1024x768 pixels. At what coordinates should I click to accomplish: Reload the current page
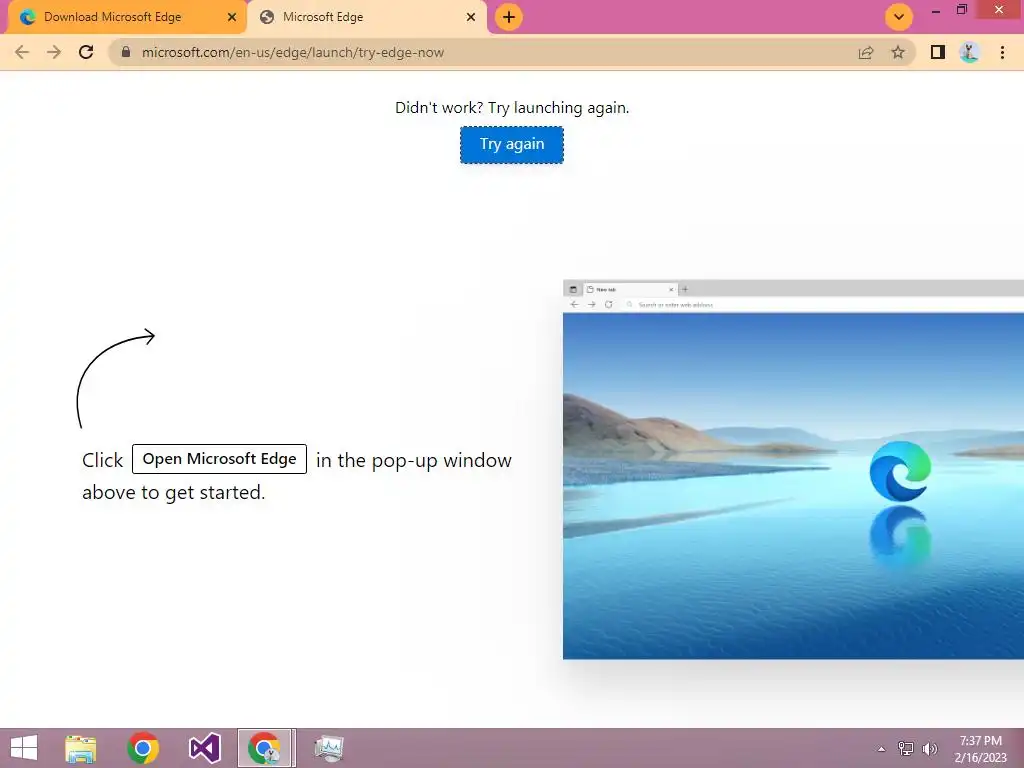coord(86,52)
